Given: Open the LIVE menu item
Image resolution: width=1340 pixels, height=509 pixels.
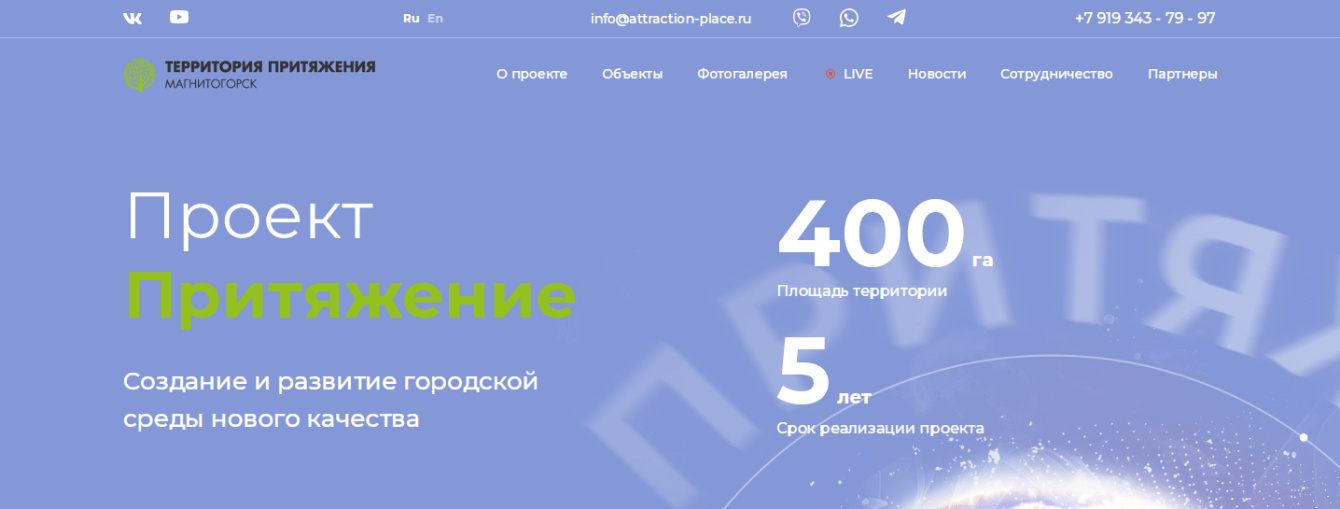Looking at the screenshot, I should [858, 74].
